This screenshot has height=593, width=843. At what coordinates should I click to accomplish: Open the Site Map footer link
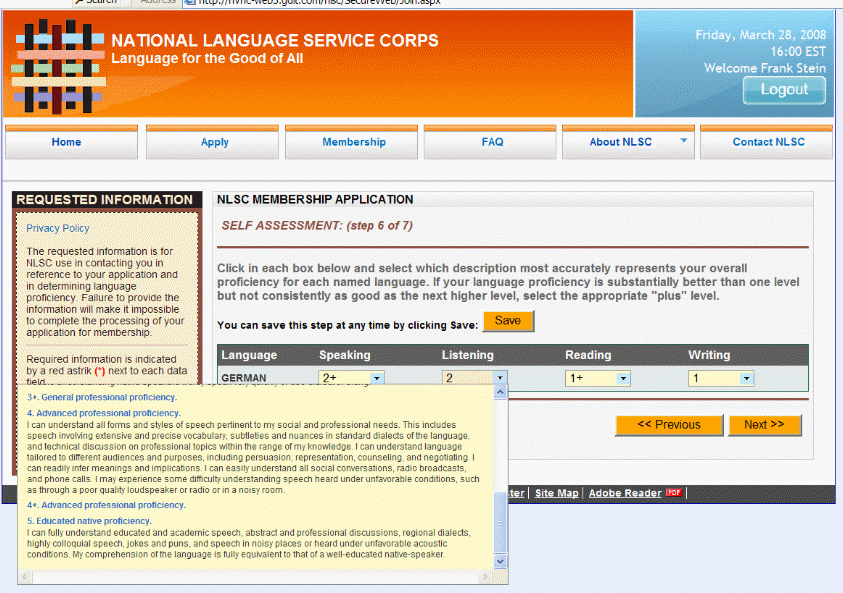(x=556, y=493)
